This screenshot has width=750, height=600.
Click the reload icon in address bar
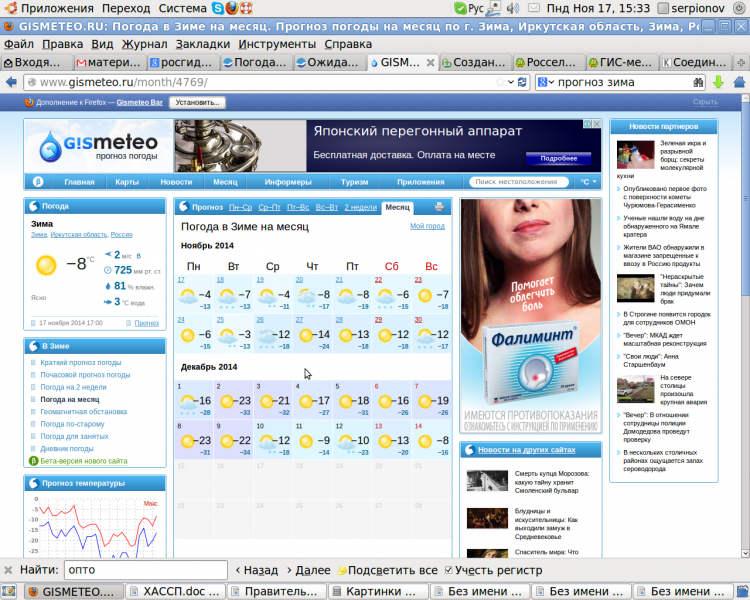click(x=521, y=82)
